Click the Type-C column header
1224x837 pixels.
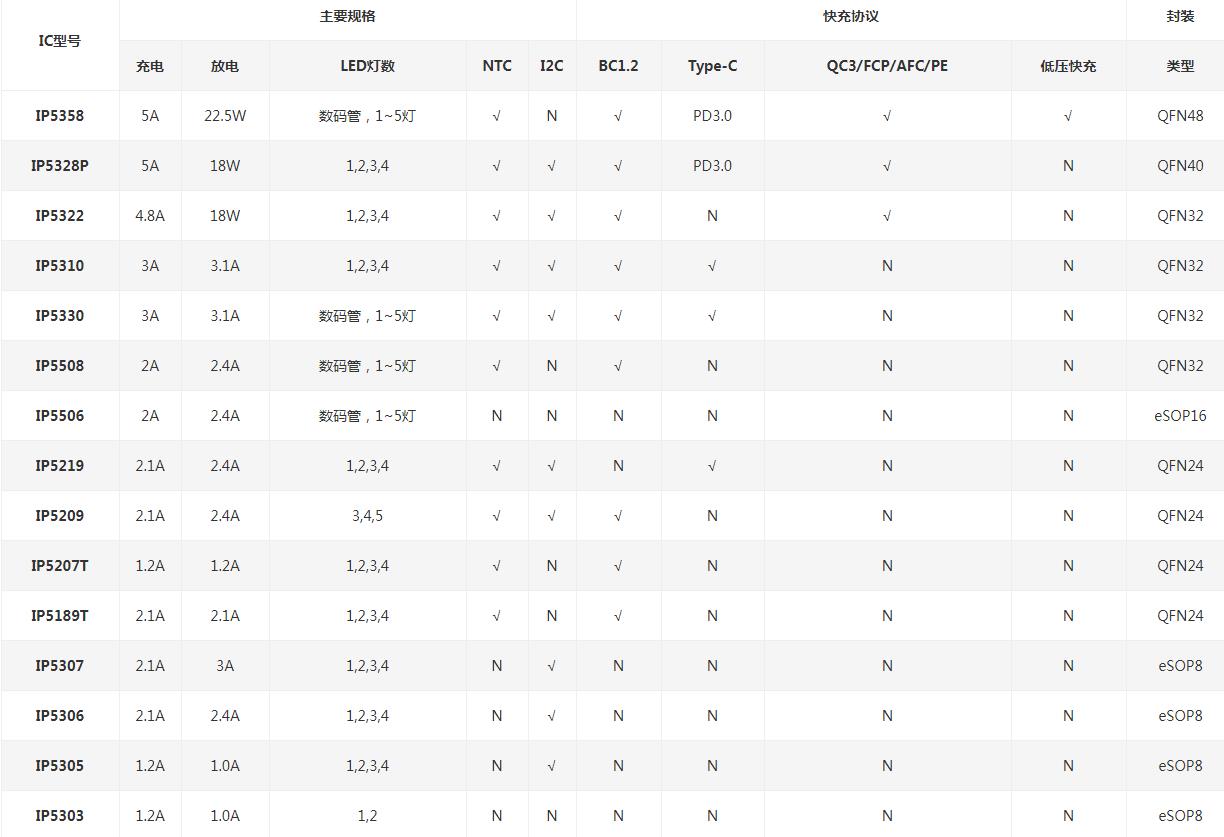coord(712,66)
